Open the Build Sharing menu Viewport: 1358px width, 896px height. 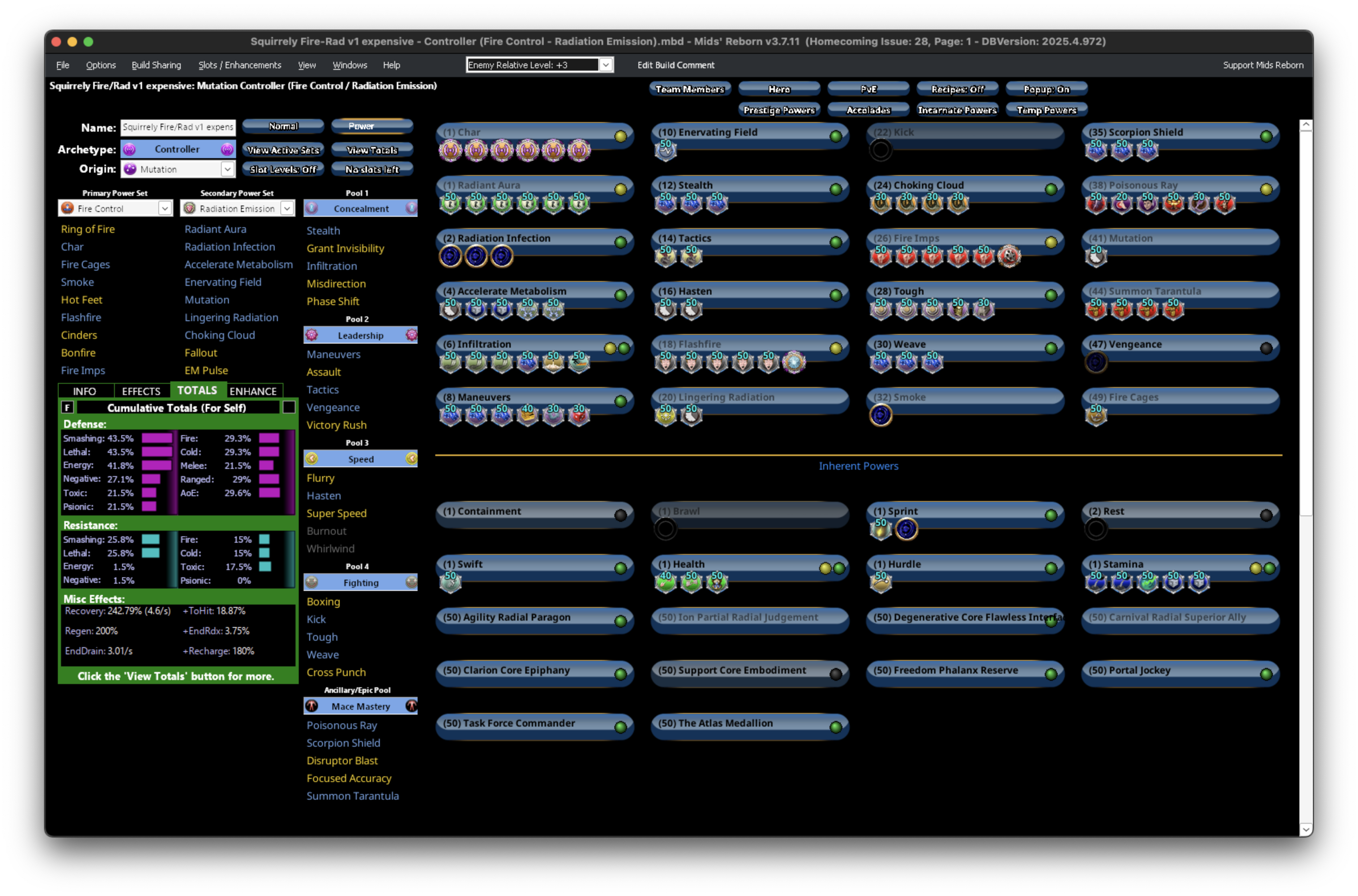tap(156, 65)
